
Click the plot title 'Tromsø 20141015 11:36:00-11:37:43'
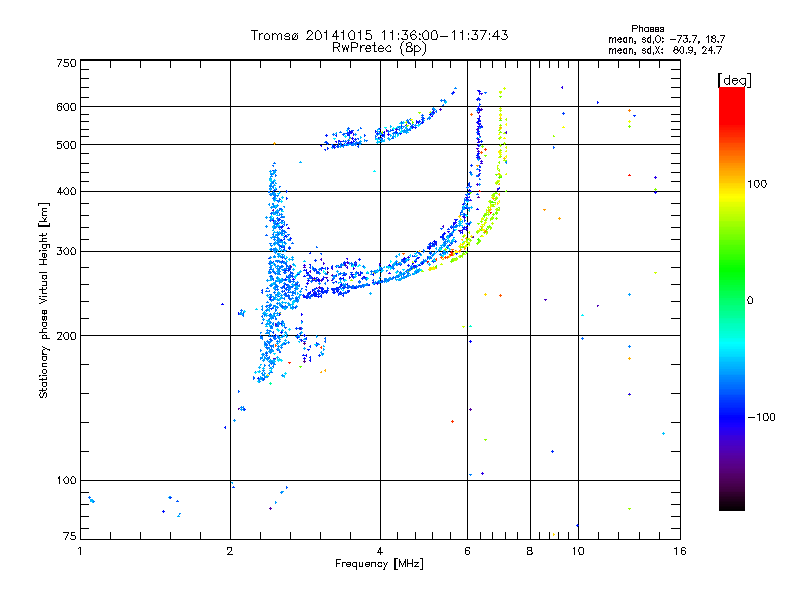point(379,35)
